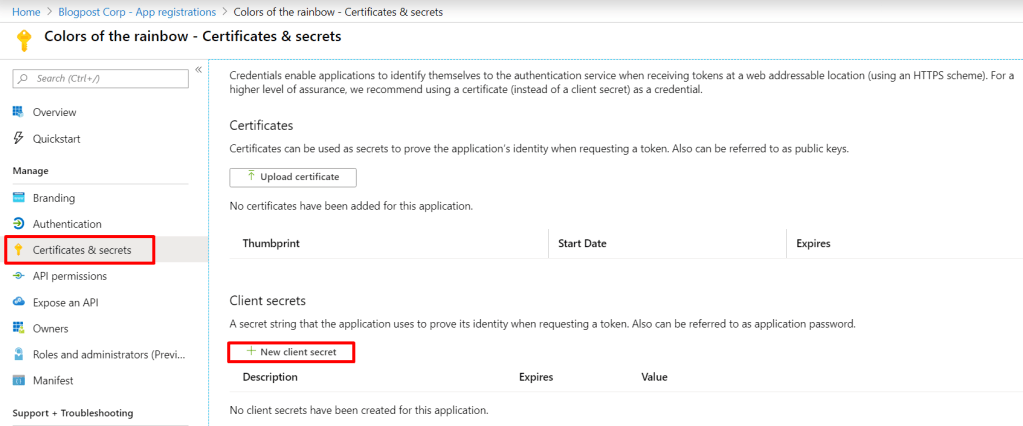Go to Home breadcrumb link
The width and height of the screenshot is (1023, 426).
(26, 12)
